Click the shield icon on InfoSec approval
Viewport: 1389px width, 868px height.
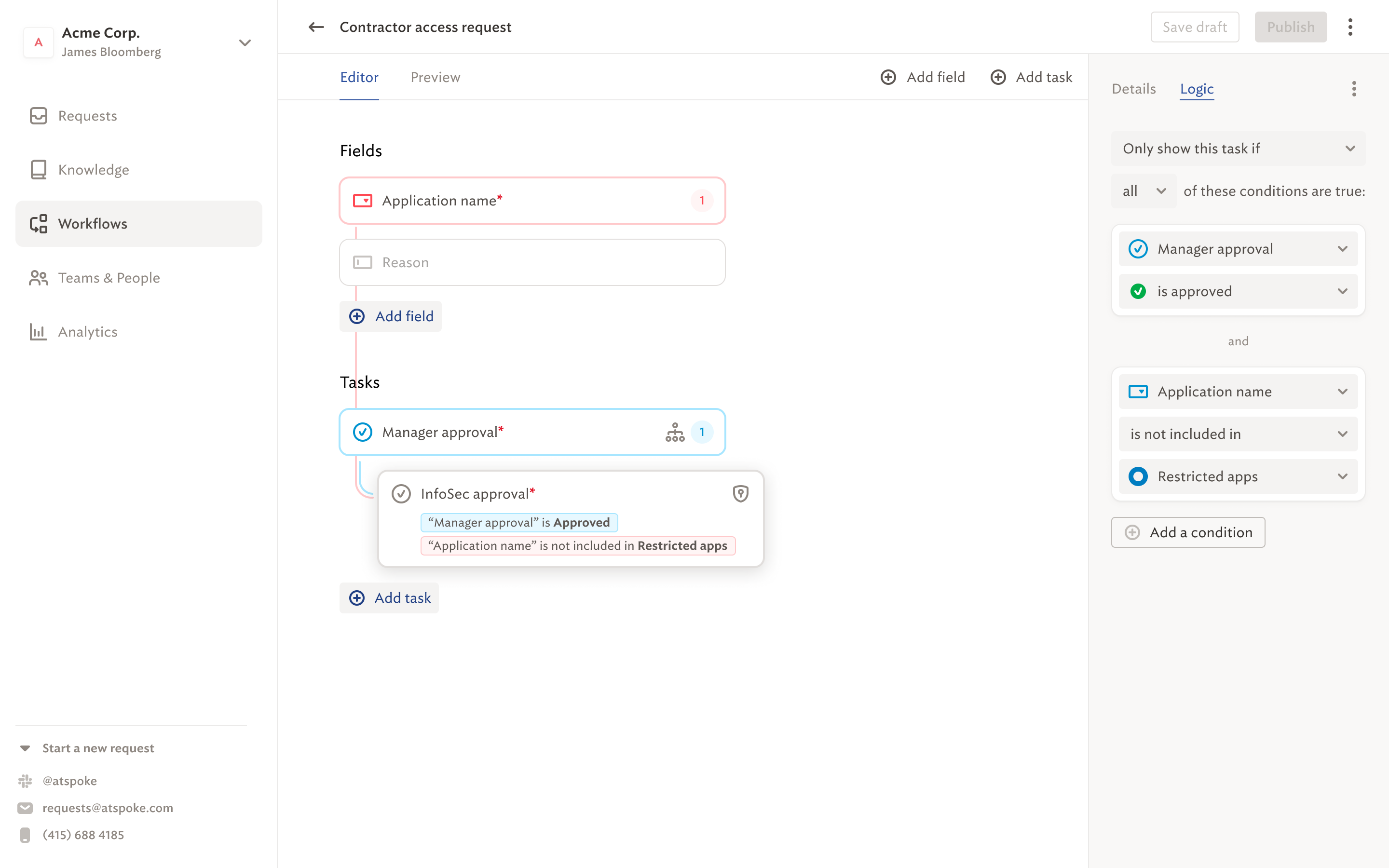(x=740, y=494)
